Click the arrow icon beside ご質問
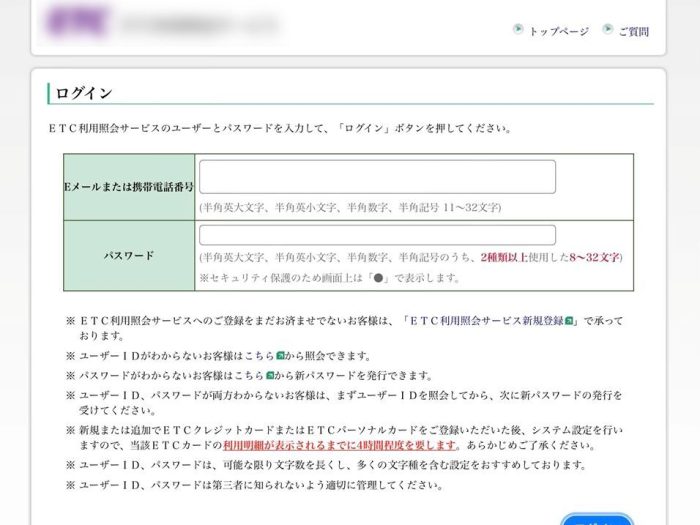700x525 pixels. 607,30
